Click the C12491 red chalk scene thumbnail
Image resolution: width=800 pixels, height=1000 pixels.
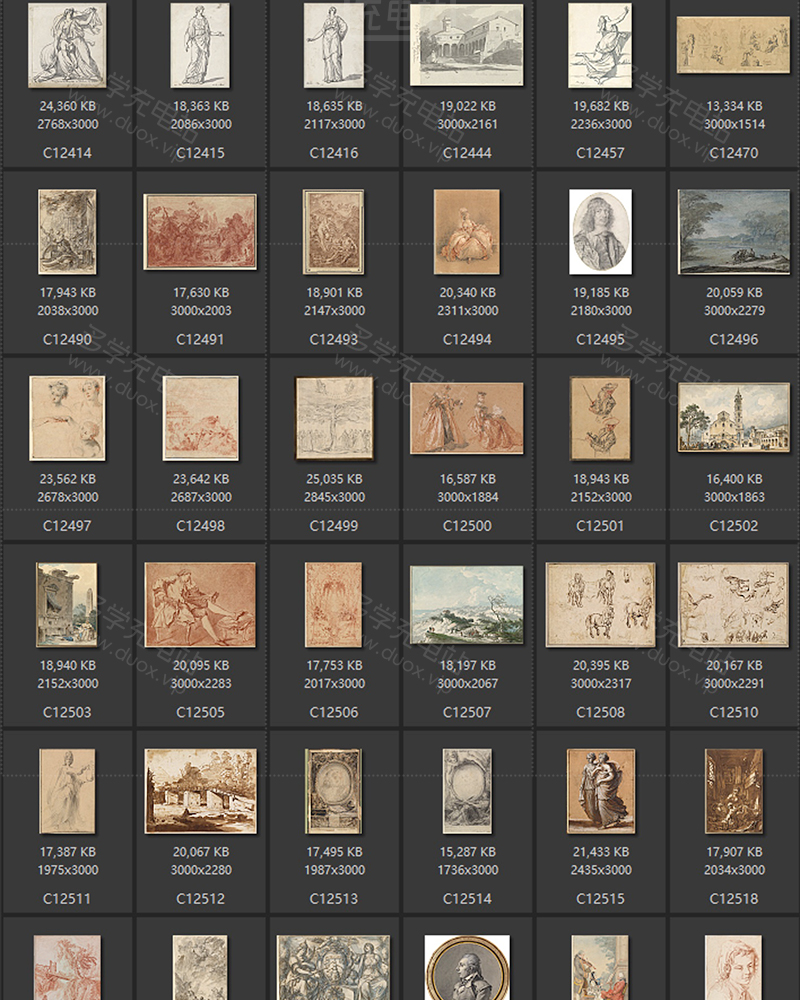click(x=200, y=232)
